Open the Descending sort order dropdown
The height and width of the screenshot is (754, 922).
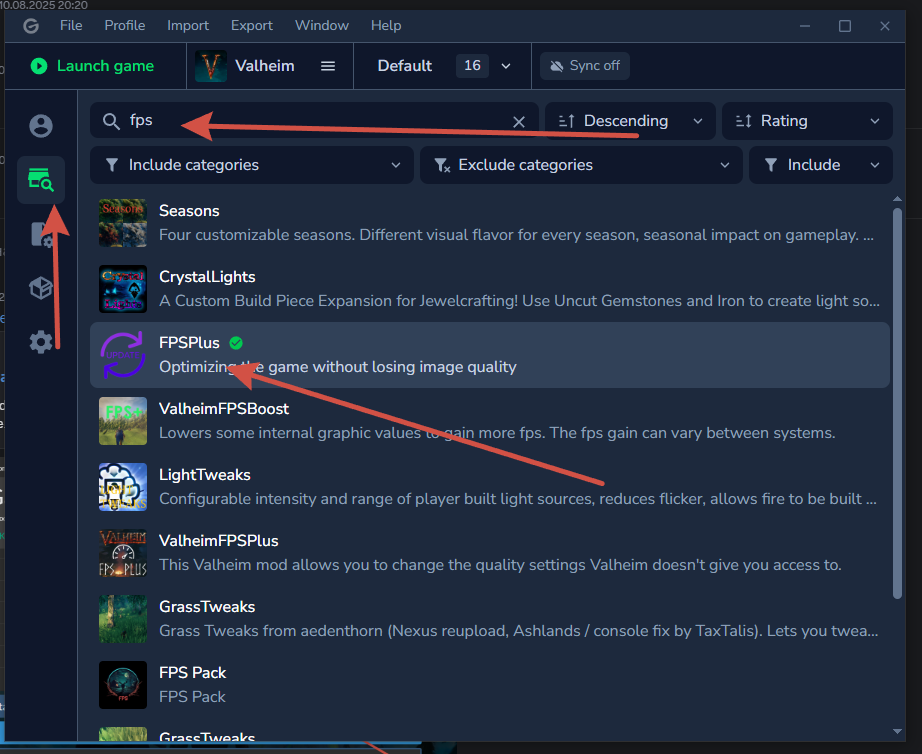630,121
